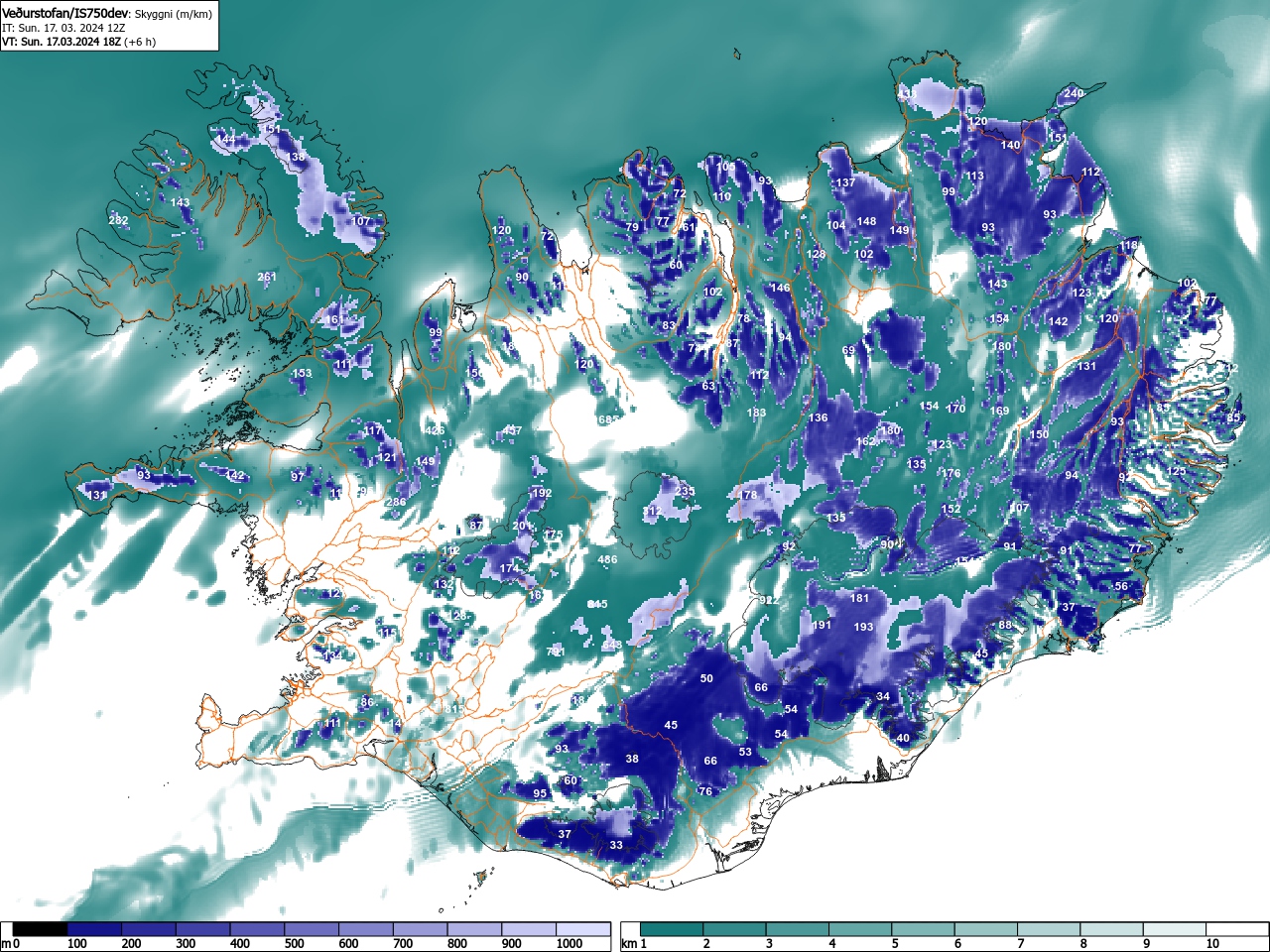Click the map value 146
This screenshot has height=952, width=1270.
(x=781, y=289)
